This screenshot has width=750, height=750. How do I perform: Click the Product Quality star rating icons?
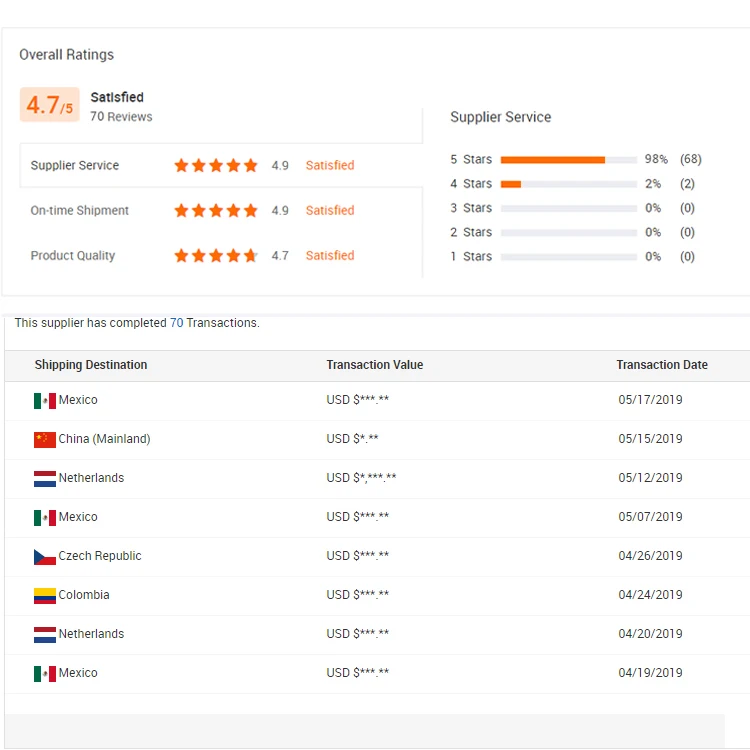(x=215, y=256)
